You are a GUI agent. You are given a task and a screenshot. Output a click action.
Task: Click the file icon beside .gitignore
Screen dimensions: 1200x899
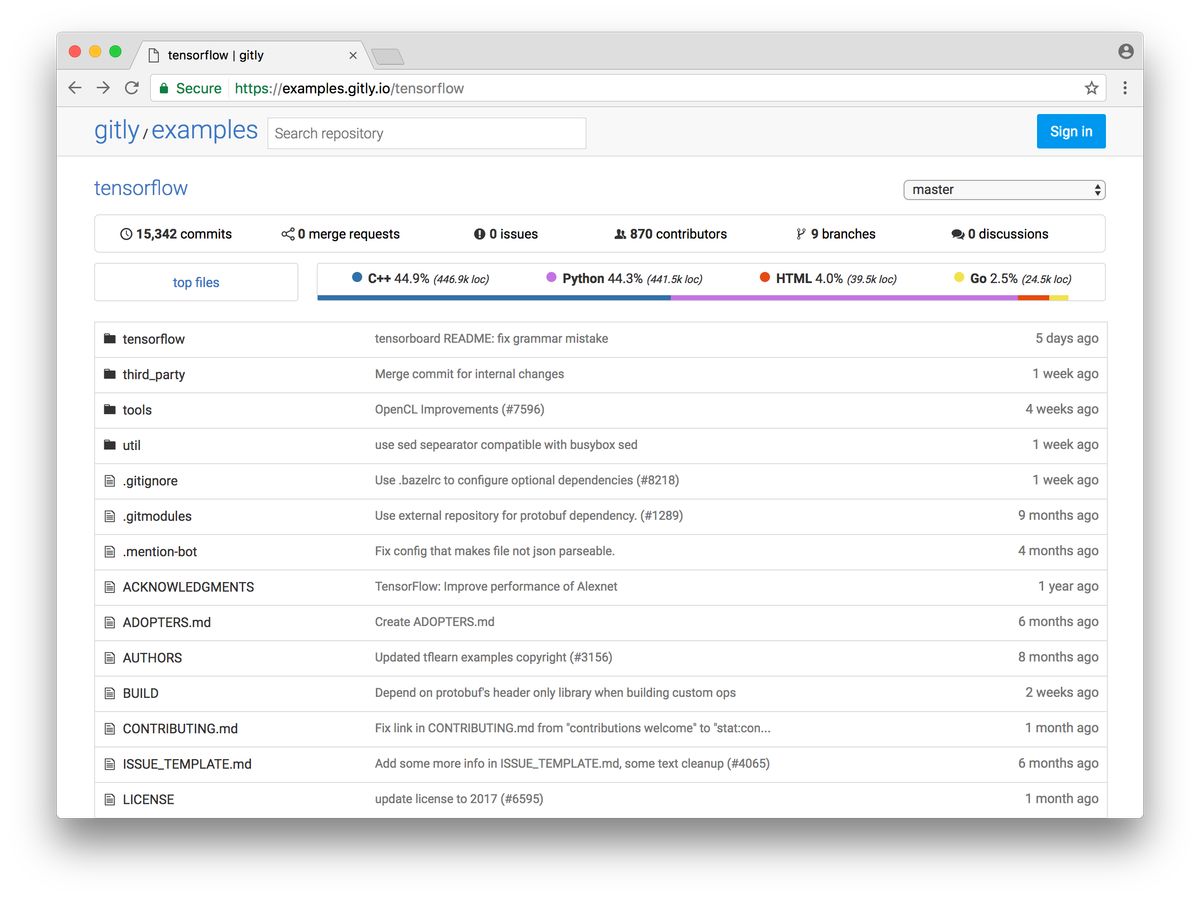(x=110, y=480)
